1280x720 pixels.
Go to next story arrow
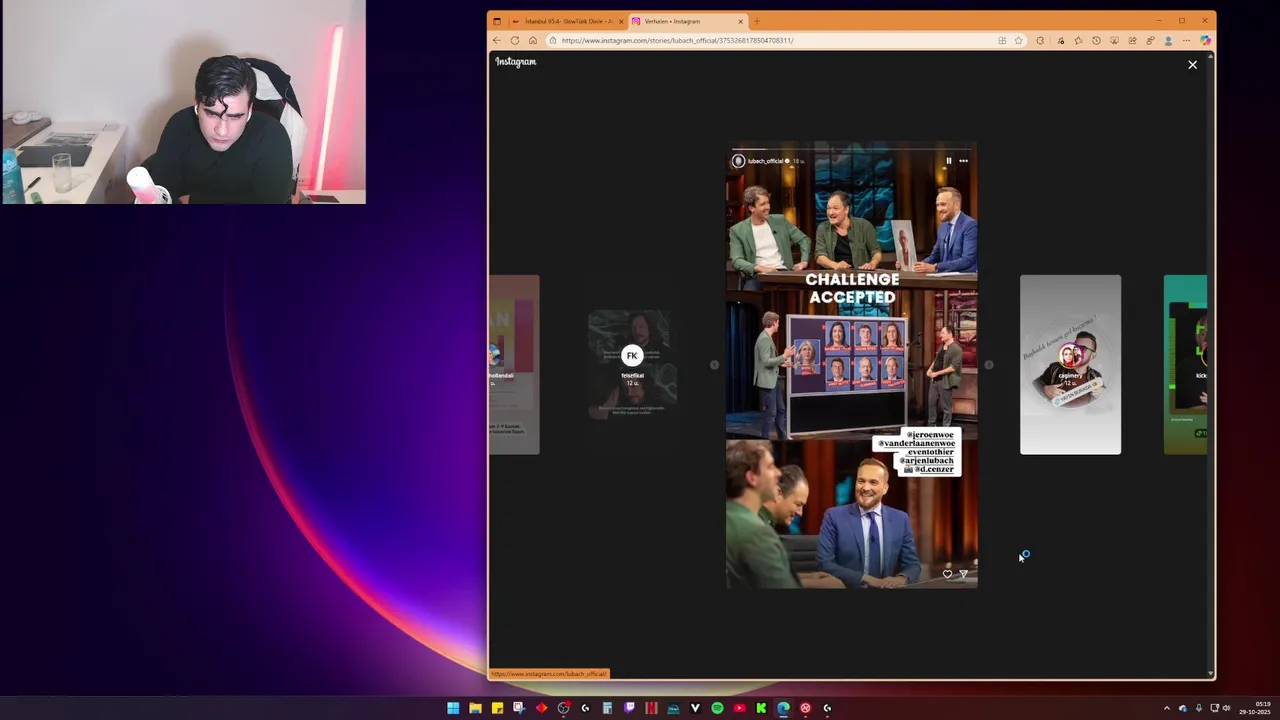coord(989,365)
